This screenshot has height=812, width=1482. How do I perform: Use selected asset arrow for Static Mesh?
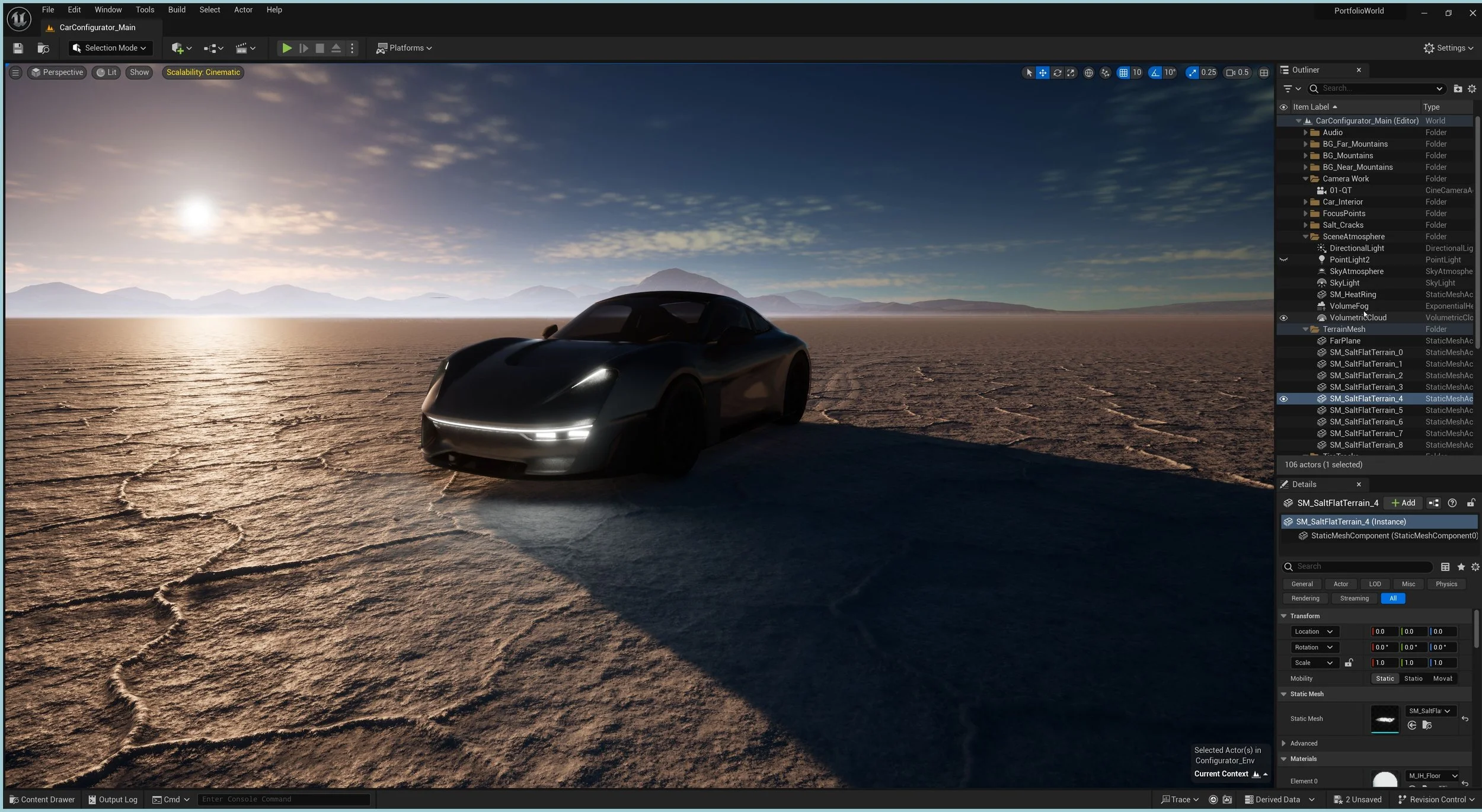(x=1412, y=725)
